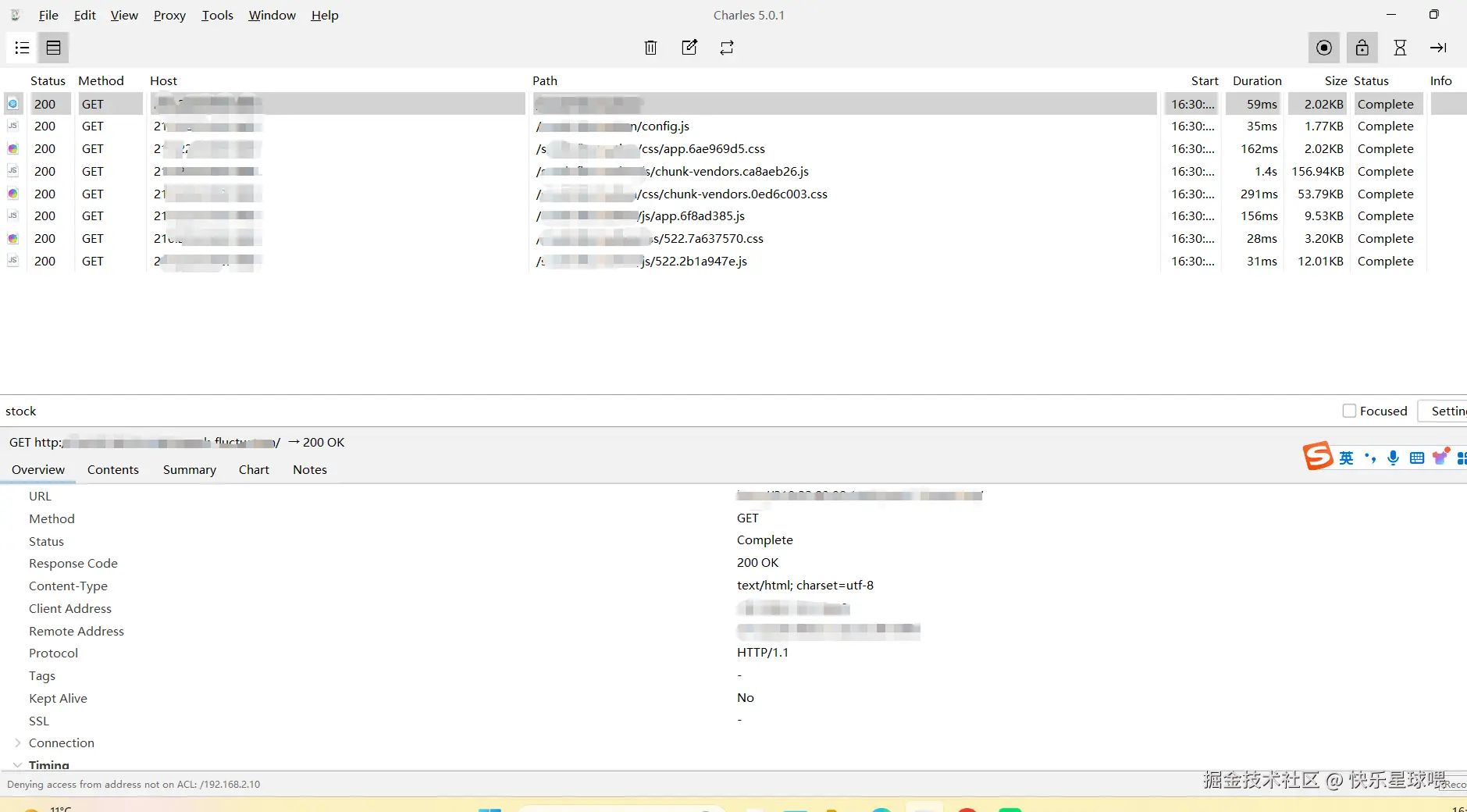Sort by the Info column header
This screenshot has width=1467, height=812.
1440,80
